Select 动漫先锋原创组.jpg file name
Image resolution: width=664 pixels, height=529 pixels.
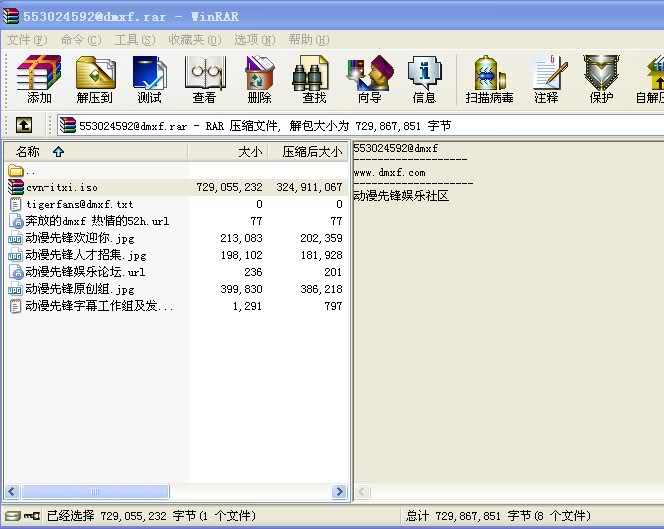tap(80, 289)
